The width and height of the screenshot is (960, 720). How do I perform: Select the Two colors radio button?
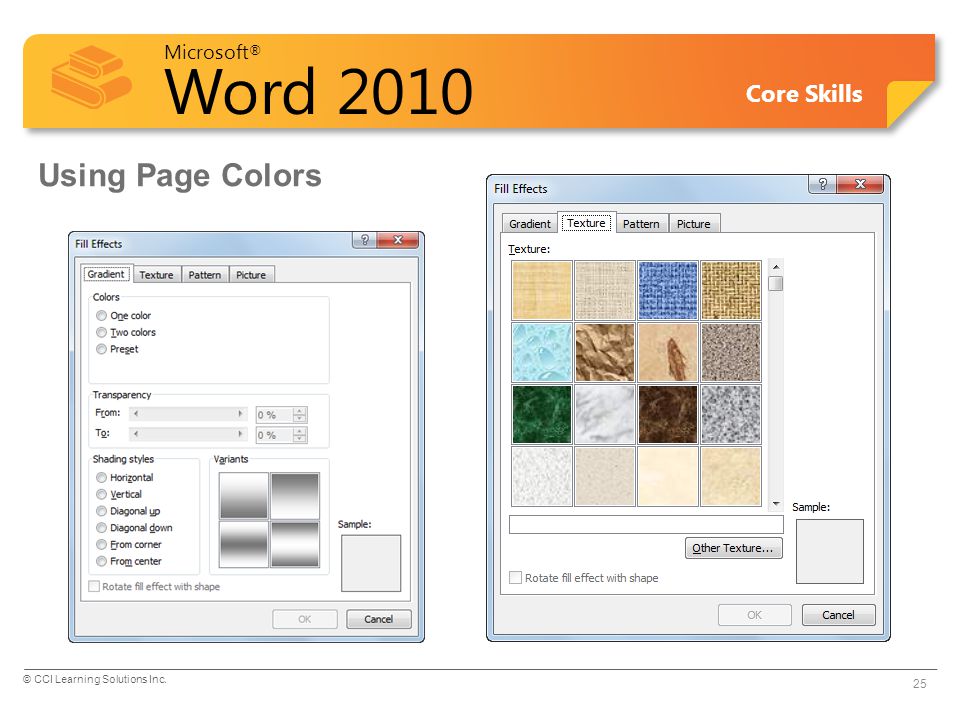pyautogui.click(x=102, y=332)
